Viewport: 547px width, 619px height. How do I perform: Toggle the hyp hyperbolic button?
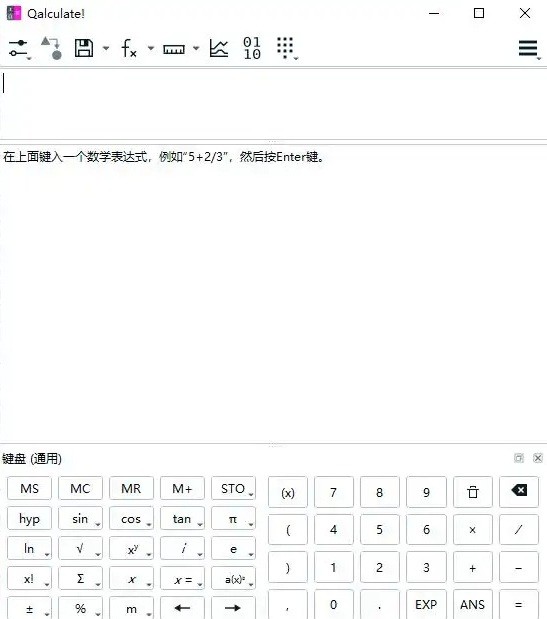pos(29,518)
